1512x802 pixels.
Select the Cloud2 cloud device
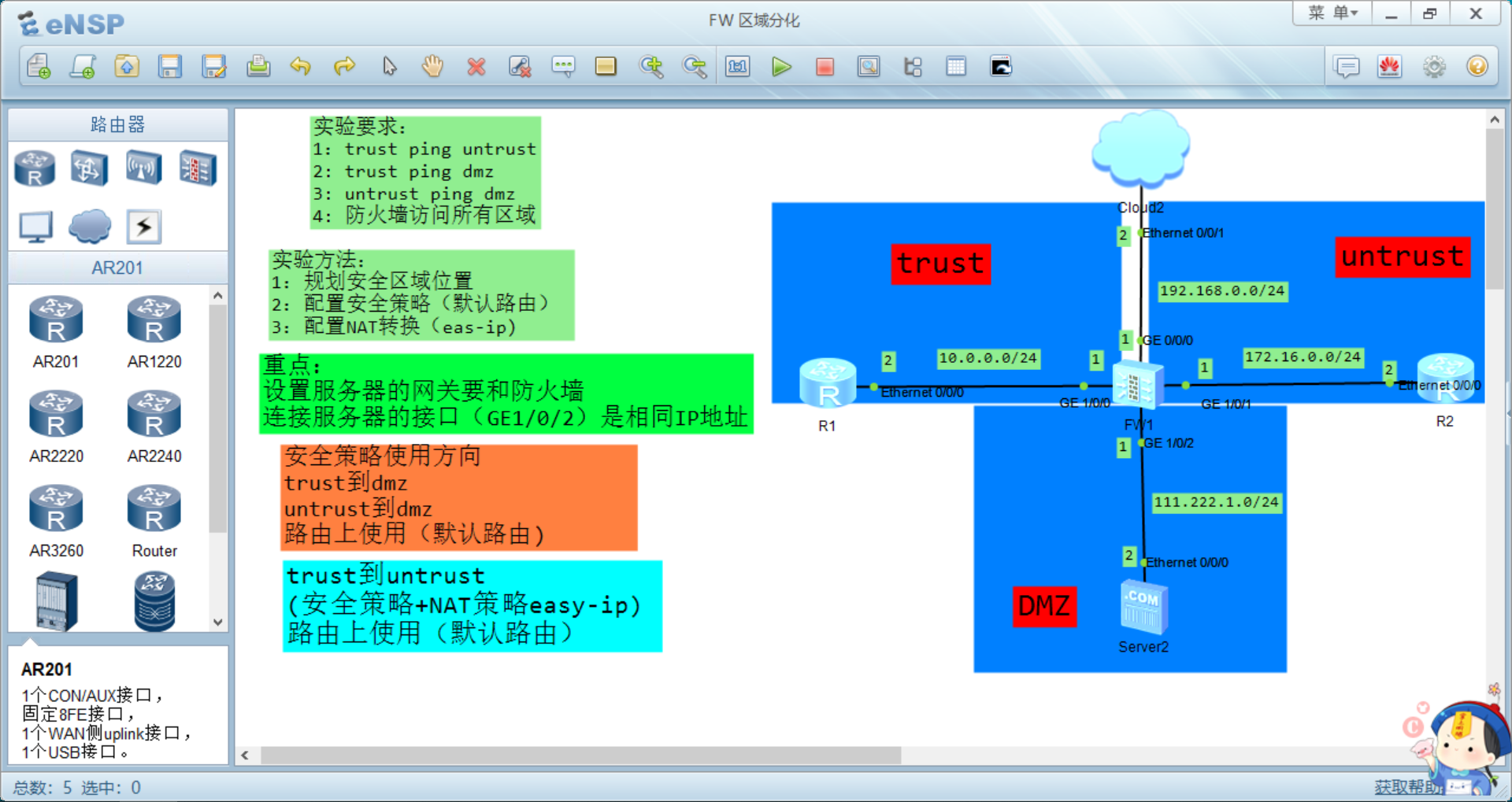pos(1140,150)
